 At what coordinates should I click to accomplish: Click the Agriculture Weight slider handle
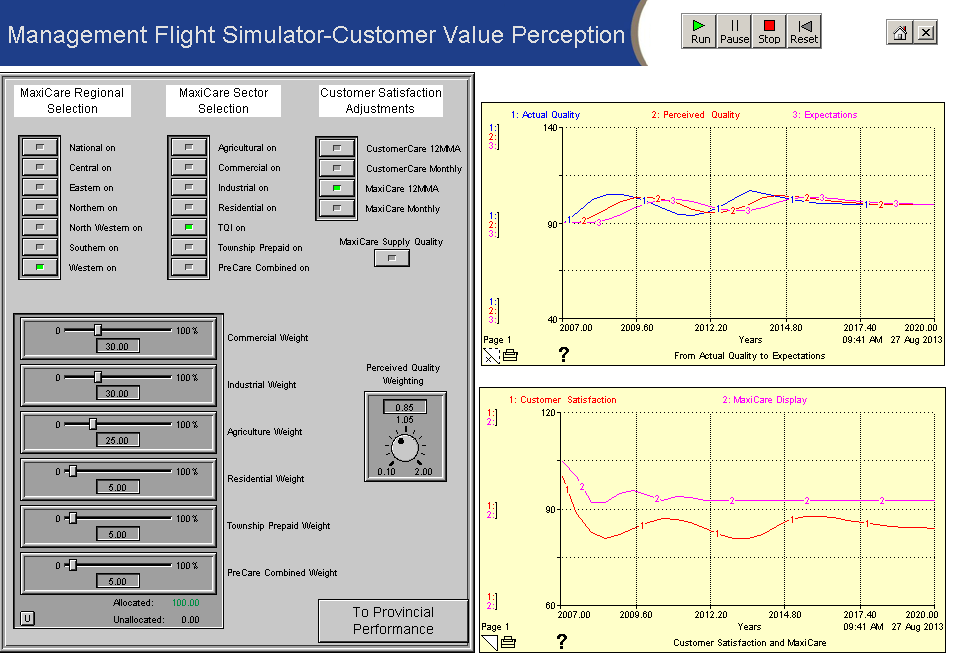click(x=92, y=424)
